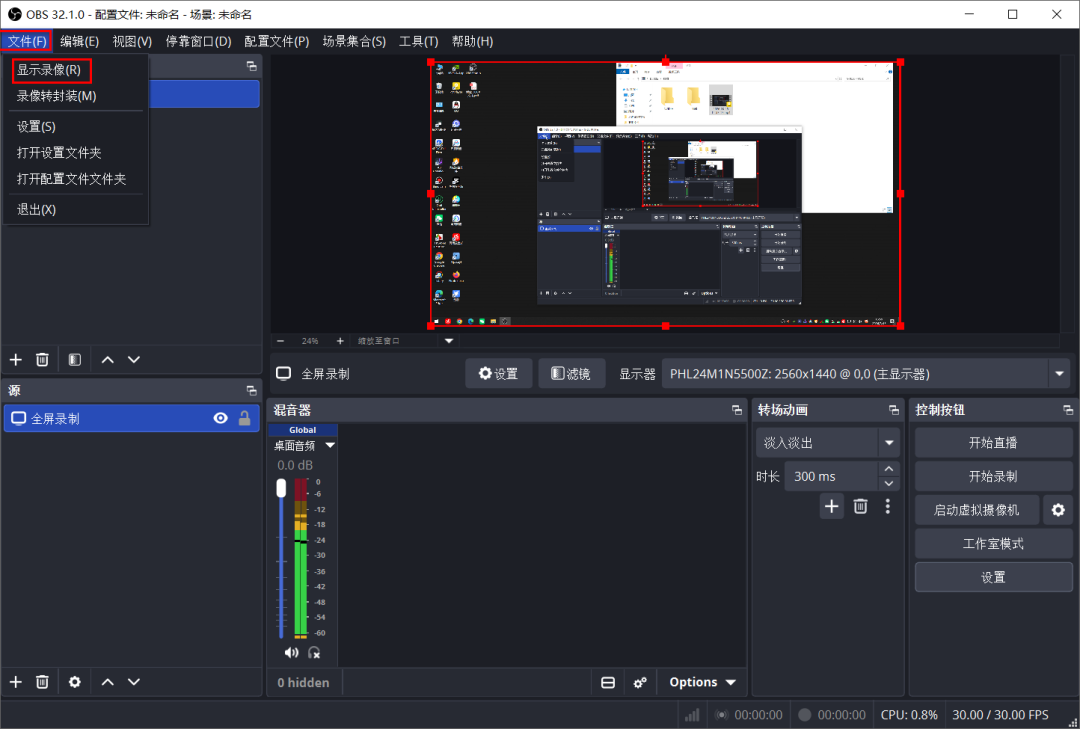
Task: Click the mixer layout toggle icon
Action: point(607,682)
